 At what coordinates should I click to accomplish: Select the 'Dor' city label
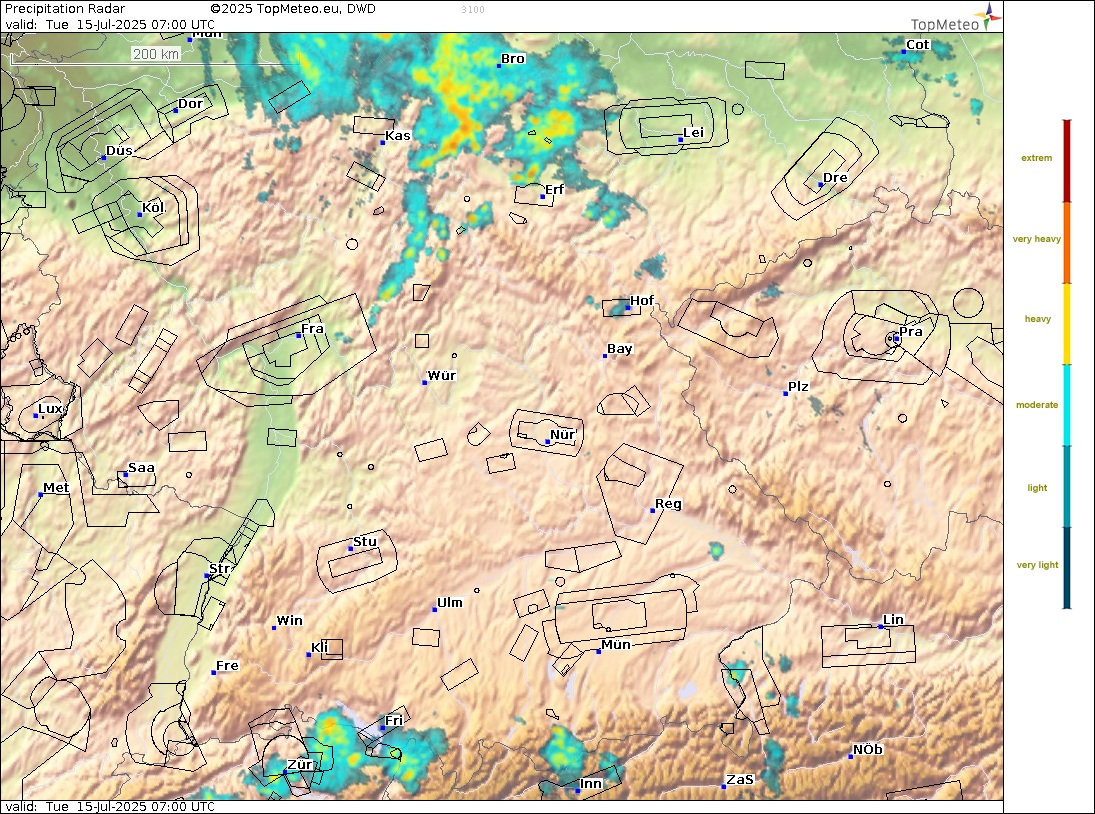pyautogui.click(x=190, y=104)
